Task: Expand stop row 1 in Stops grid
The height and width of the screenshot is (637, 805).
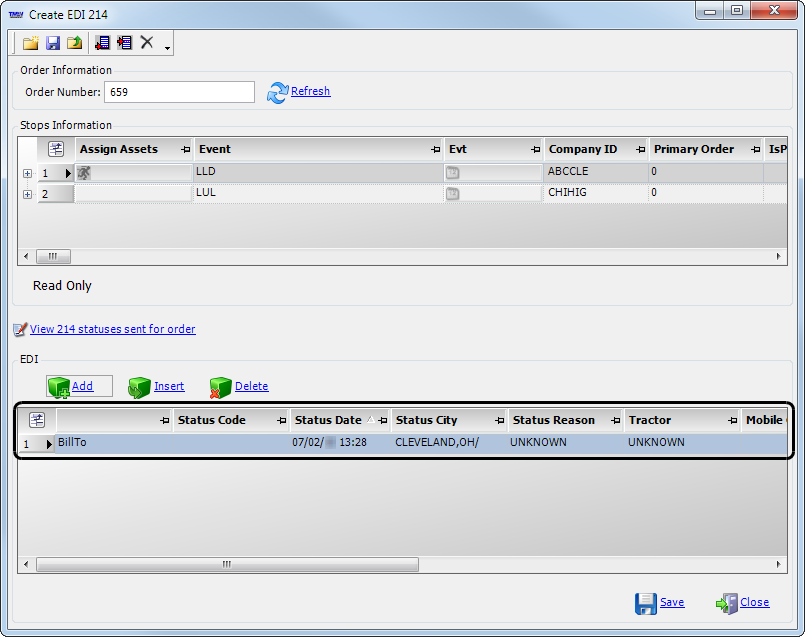Action: point(27,173)
